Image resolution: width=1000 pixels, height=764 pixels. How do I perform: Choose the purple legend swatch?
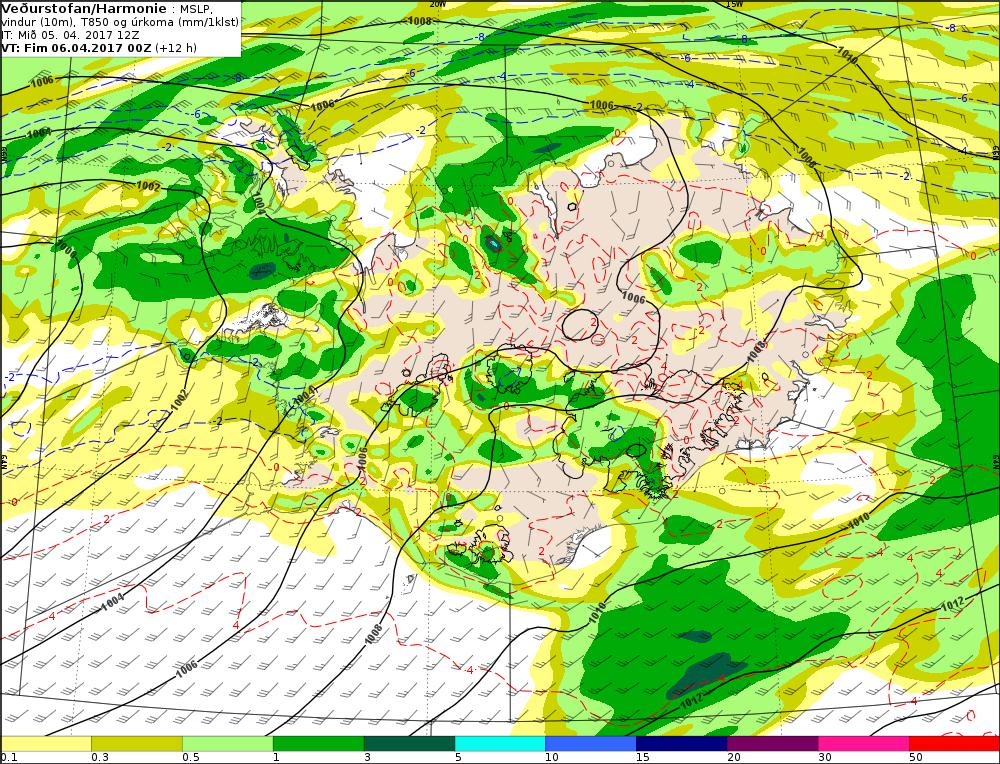(x=772, y=744)
